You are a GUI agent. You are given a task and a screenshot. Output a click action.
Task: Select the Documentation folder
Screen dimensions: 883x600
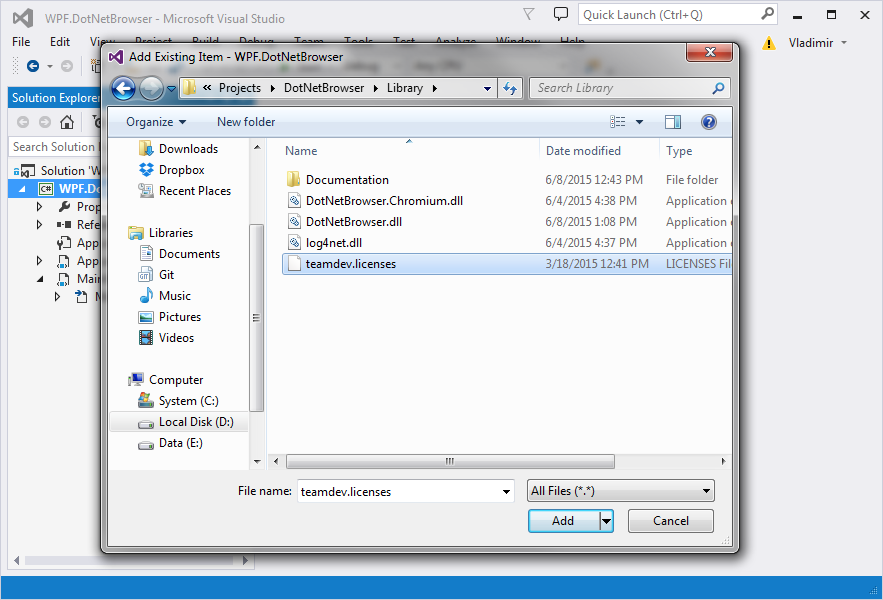click(x=337, y=180)
